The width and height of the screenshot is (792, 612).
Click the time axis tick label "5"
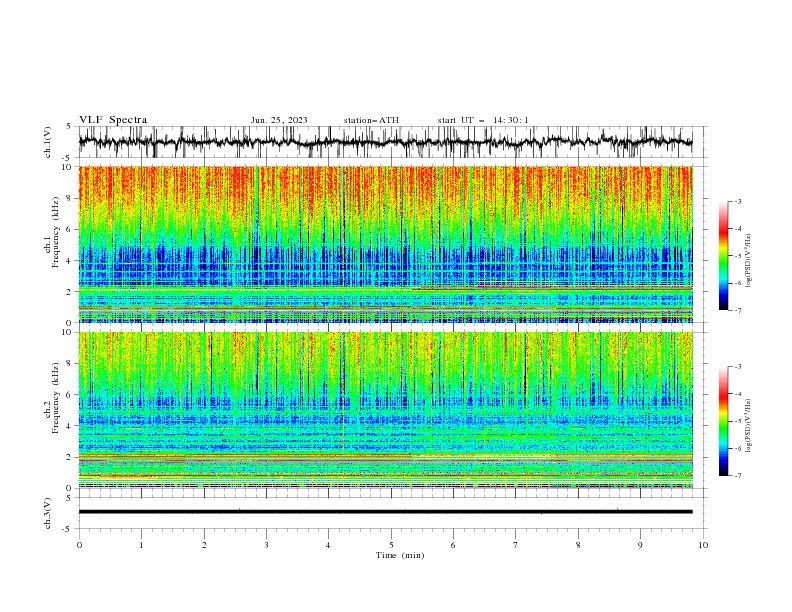point(391,545)
